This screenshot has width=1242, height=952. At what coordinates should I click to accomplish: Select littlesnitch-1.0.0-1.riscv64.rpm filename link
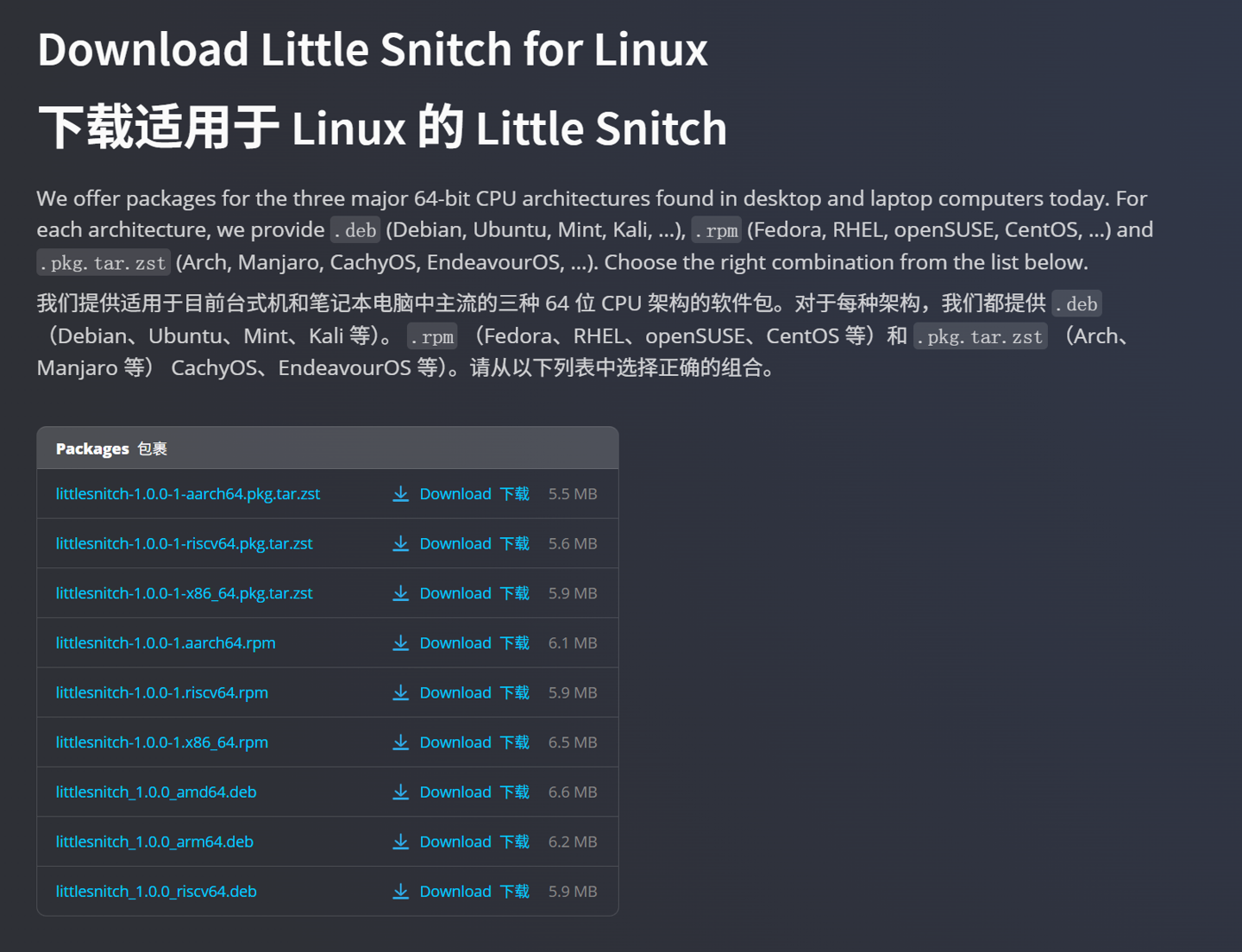[161, 693]
